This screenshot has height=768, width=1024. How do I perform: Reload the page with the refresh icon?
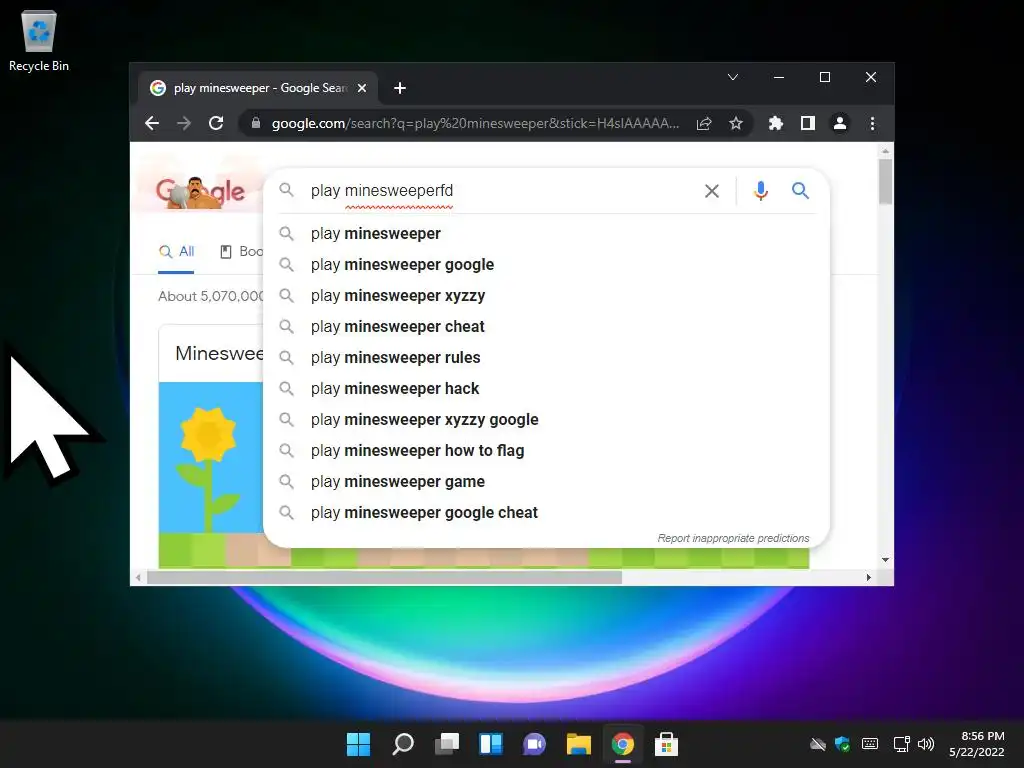[216, 123]
